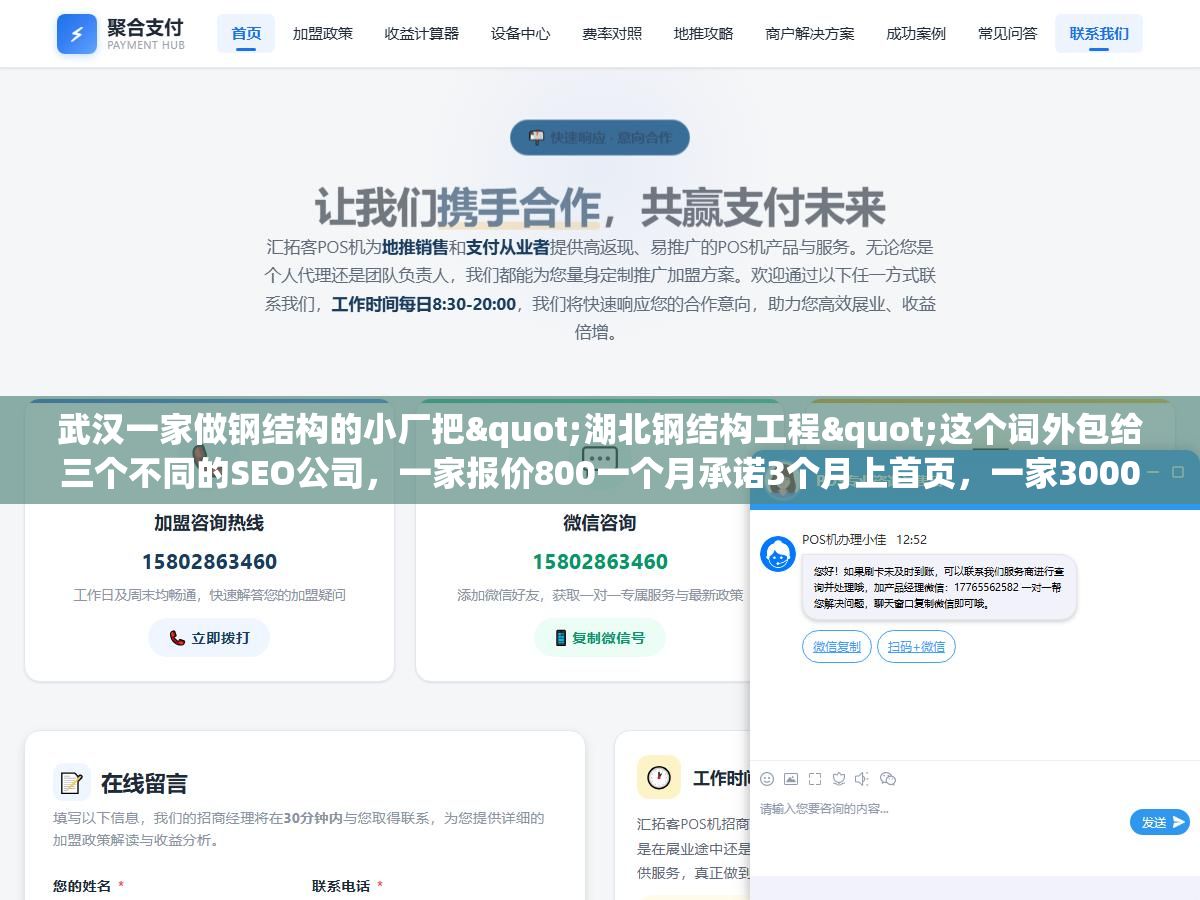This screenshot has height=900, width=1200.
Task: Click the screenshot capture icon in chat
Action: (x=815, y=779)
